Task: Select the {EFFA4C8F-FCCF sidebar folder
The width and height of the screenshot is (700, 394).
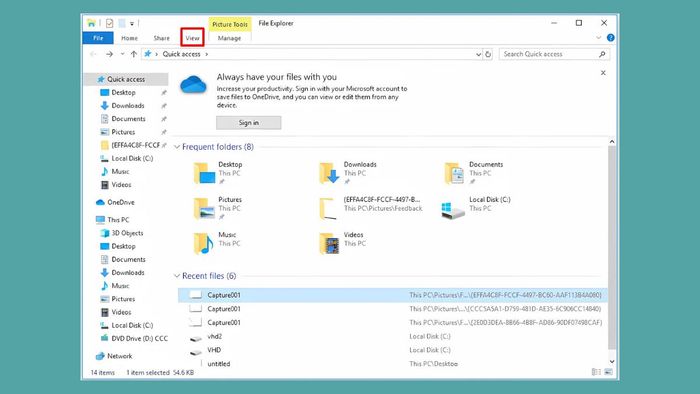Action: (135, 145)
